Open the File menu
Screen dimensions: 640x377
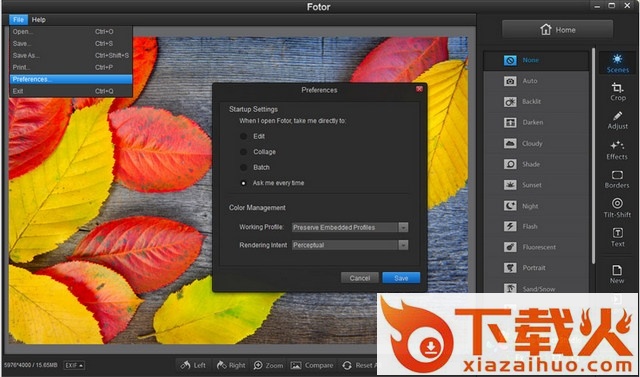click(x=18, y=20)
